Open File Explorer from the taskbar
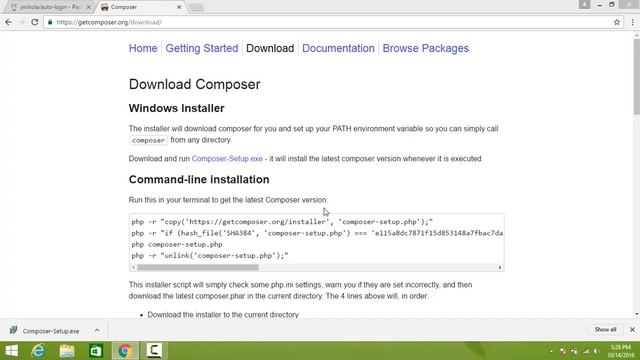The width and height of the screenshot is (640, 360). click(x=67, y=351)
